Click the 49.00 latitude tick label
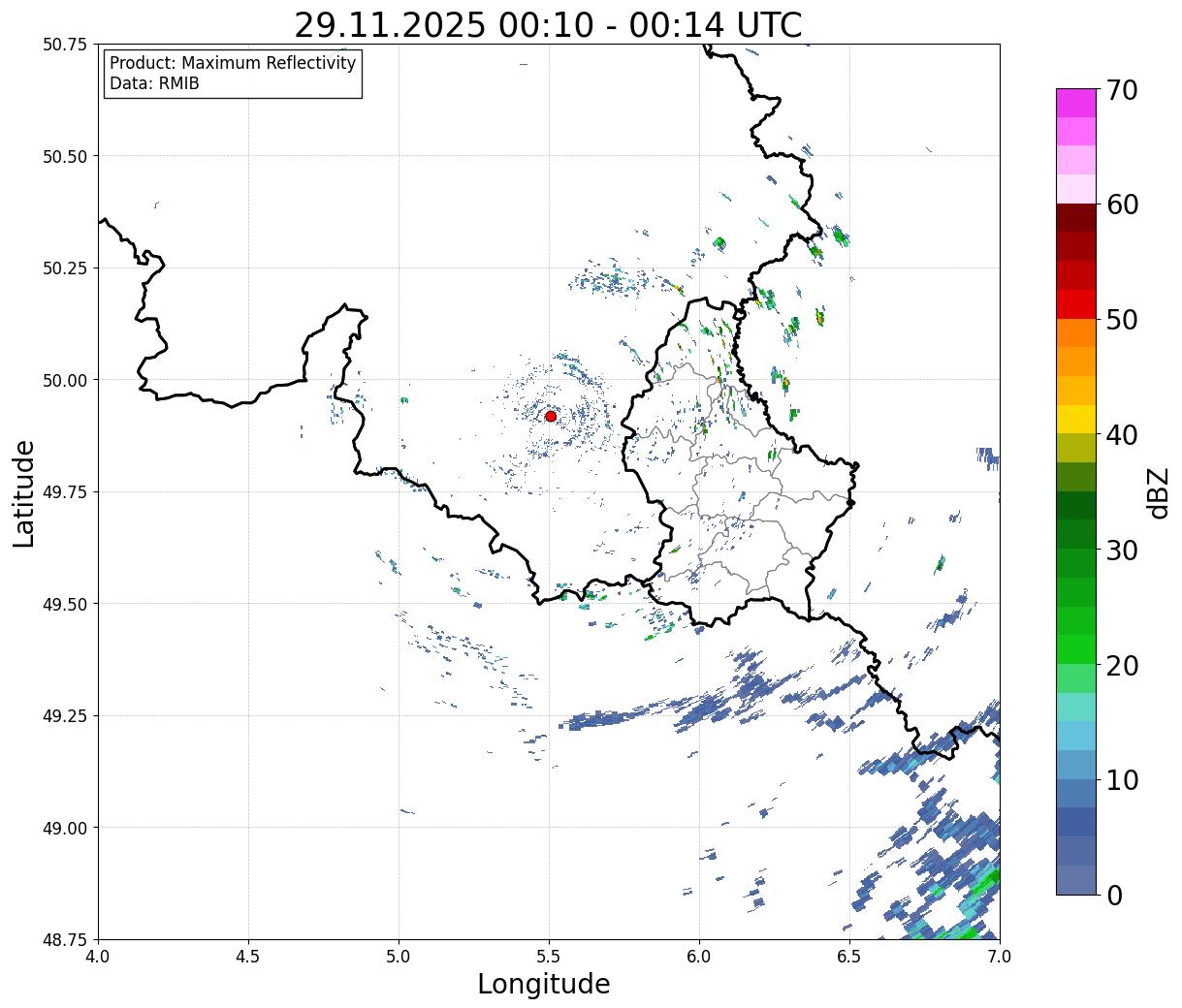 click(66, 828)
